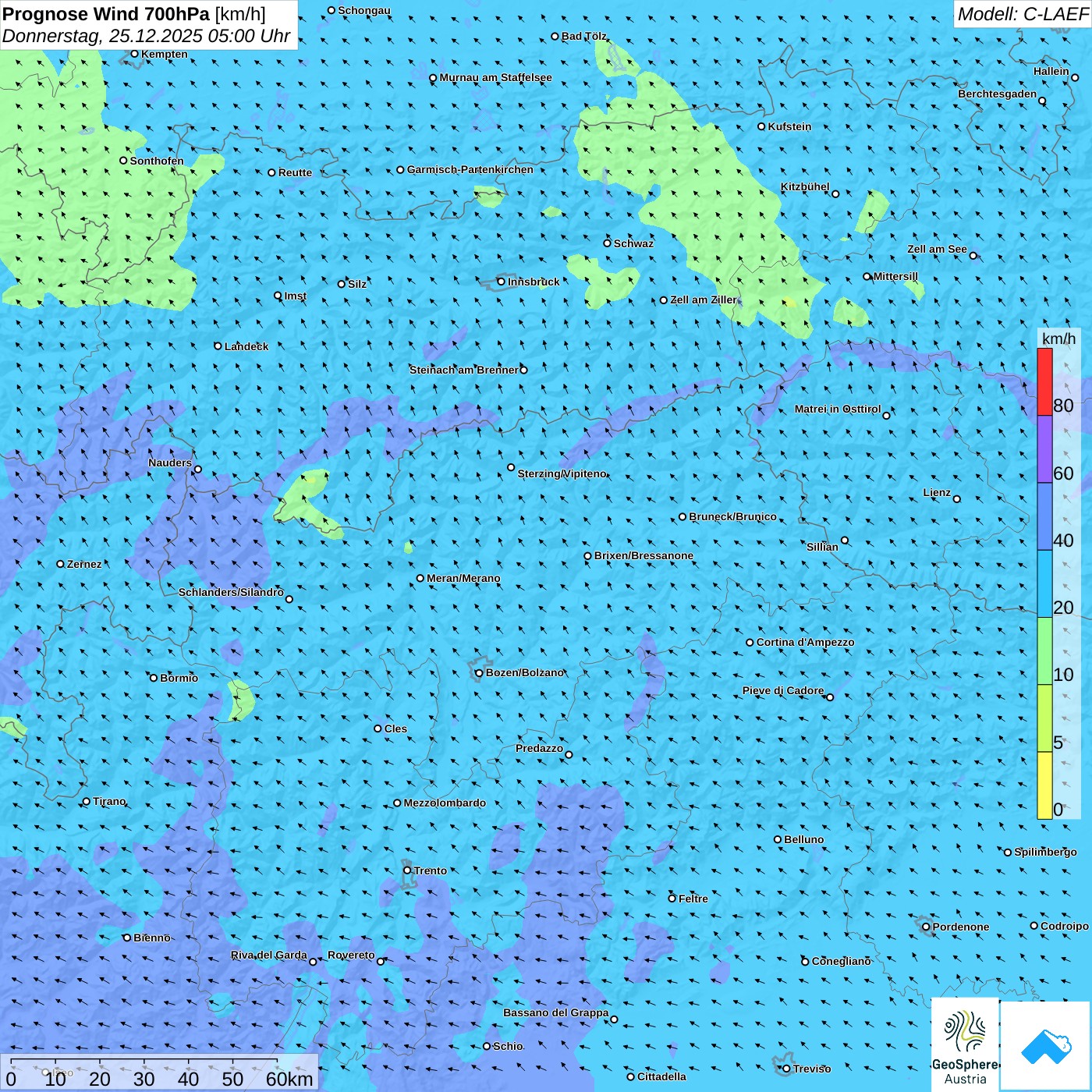This screenshot has height=1092, width=1092.
Task: Click the 'Codroipo' label
Action: click(1065, 926)
